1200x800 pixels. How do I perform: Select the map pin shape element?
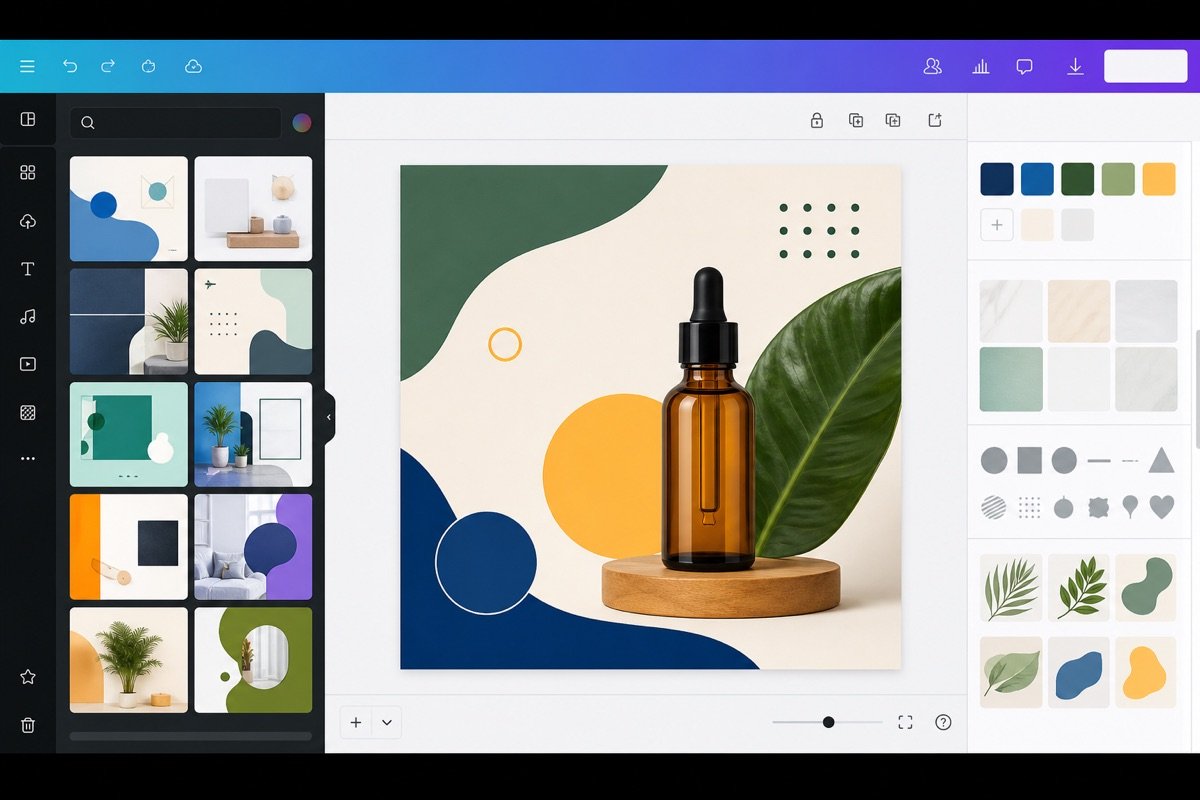tap(1130, 507)
